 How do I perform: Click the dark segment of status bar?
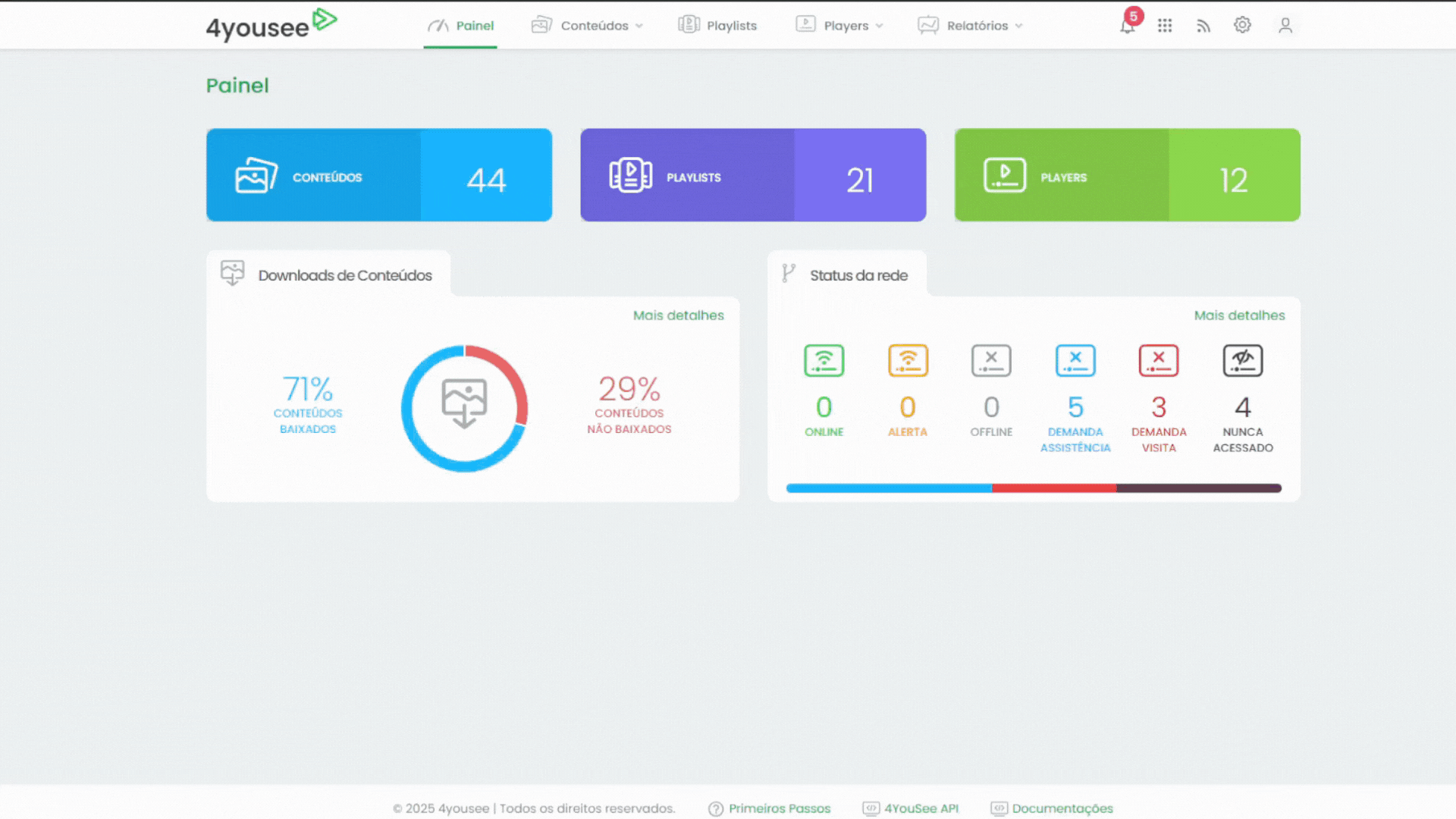(1199, 488)
